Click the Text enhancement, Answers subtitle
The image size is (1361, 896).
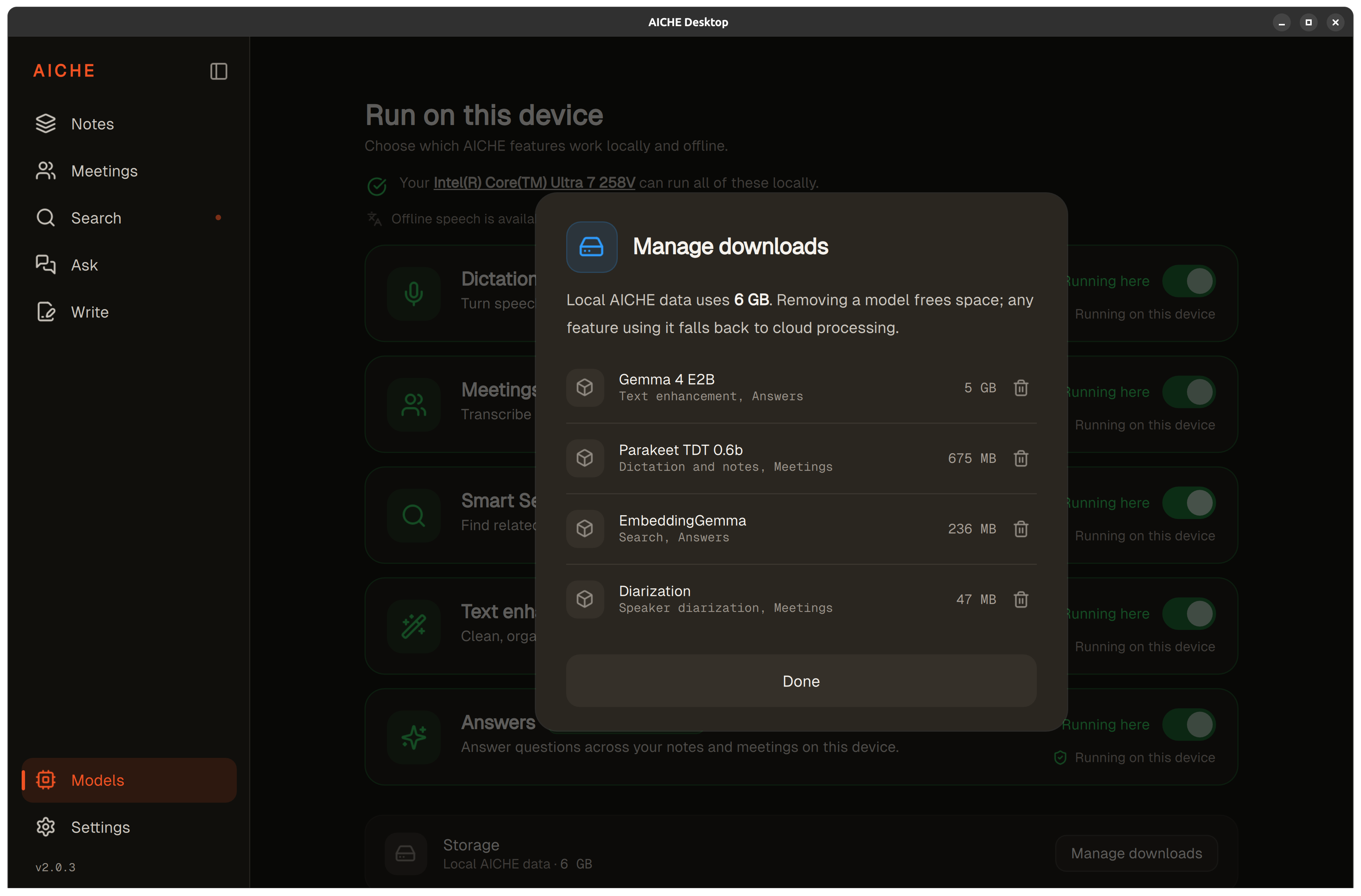click(711, 396)
